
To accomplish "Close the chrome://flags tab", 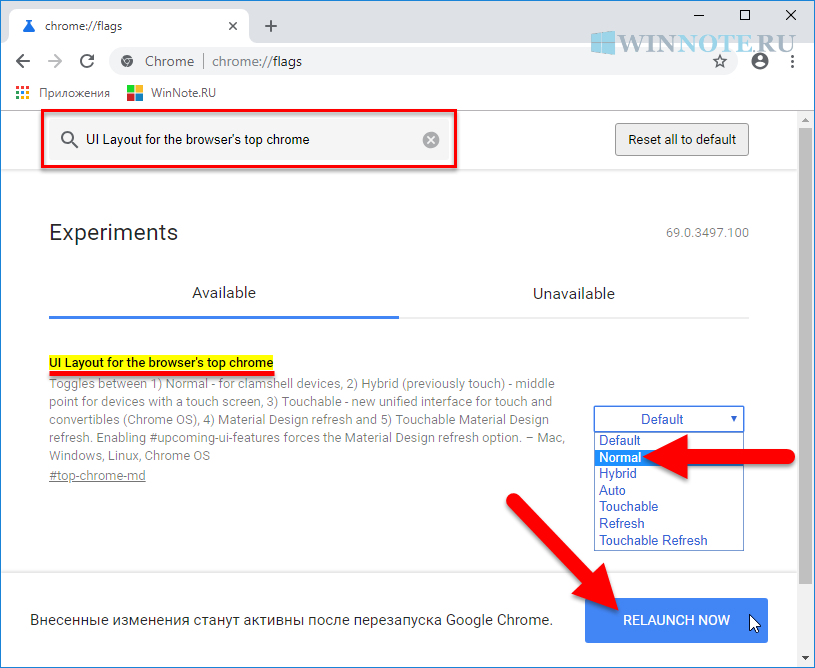I will (233, 26).
